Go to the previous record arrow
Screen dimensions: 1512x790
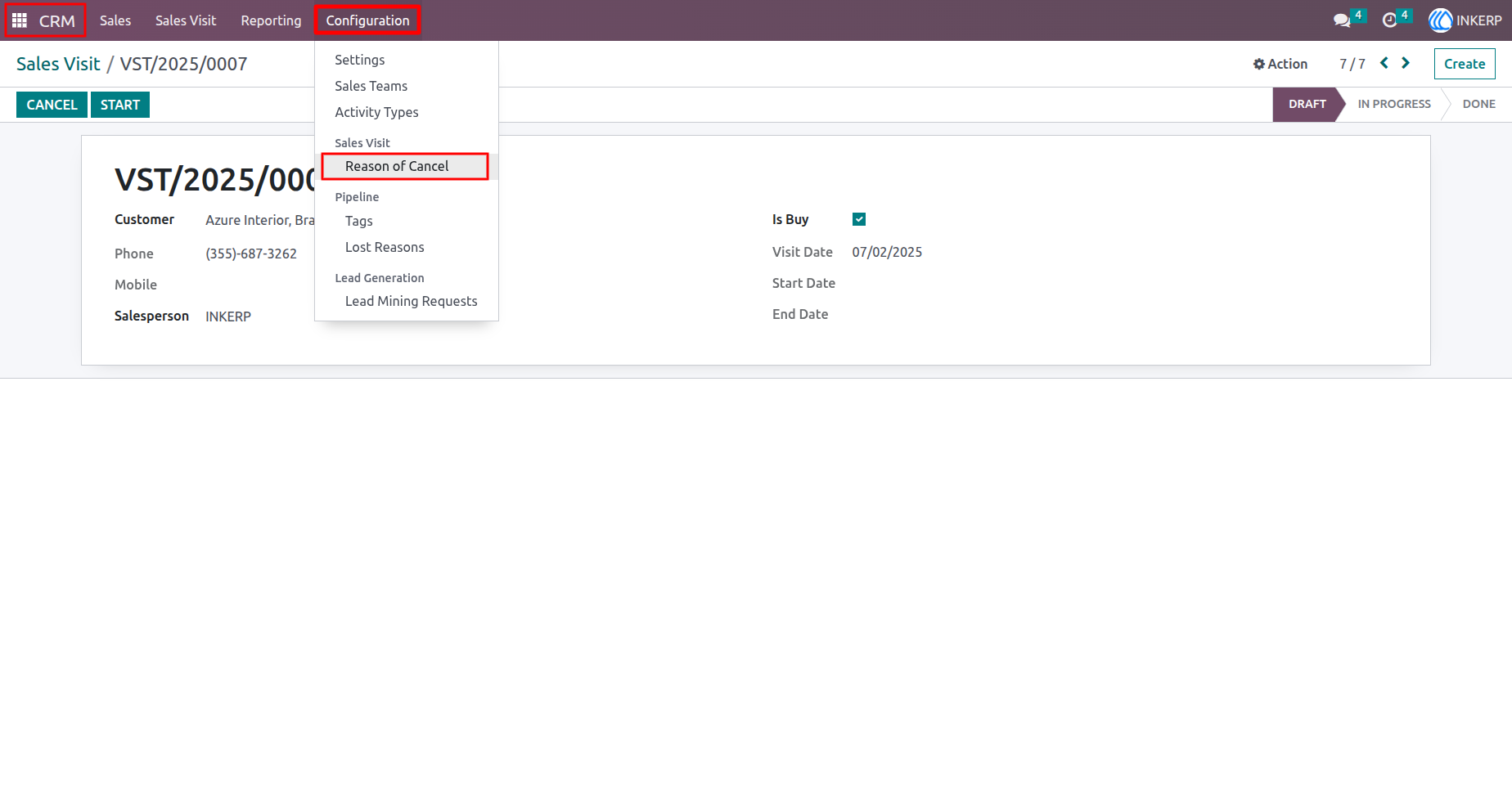1384,63
